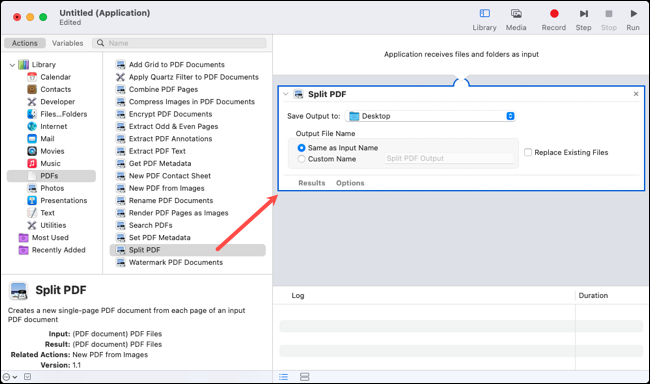The height and width of the screenshot is (384, 650).
Task: Open Save Output to Desktop dropdown
Action: pyautogui.click(x=430, y=116)
